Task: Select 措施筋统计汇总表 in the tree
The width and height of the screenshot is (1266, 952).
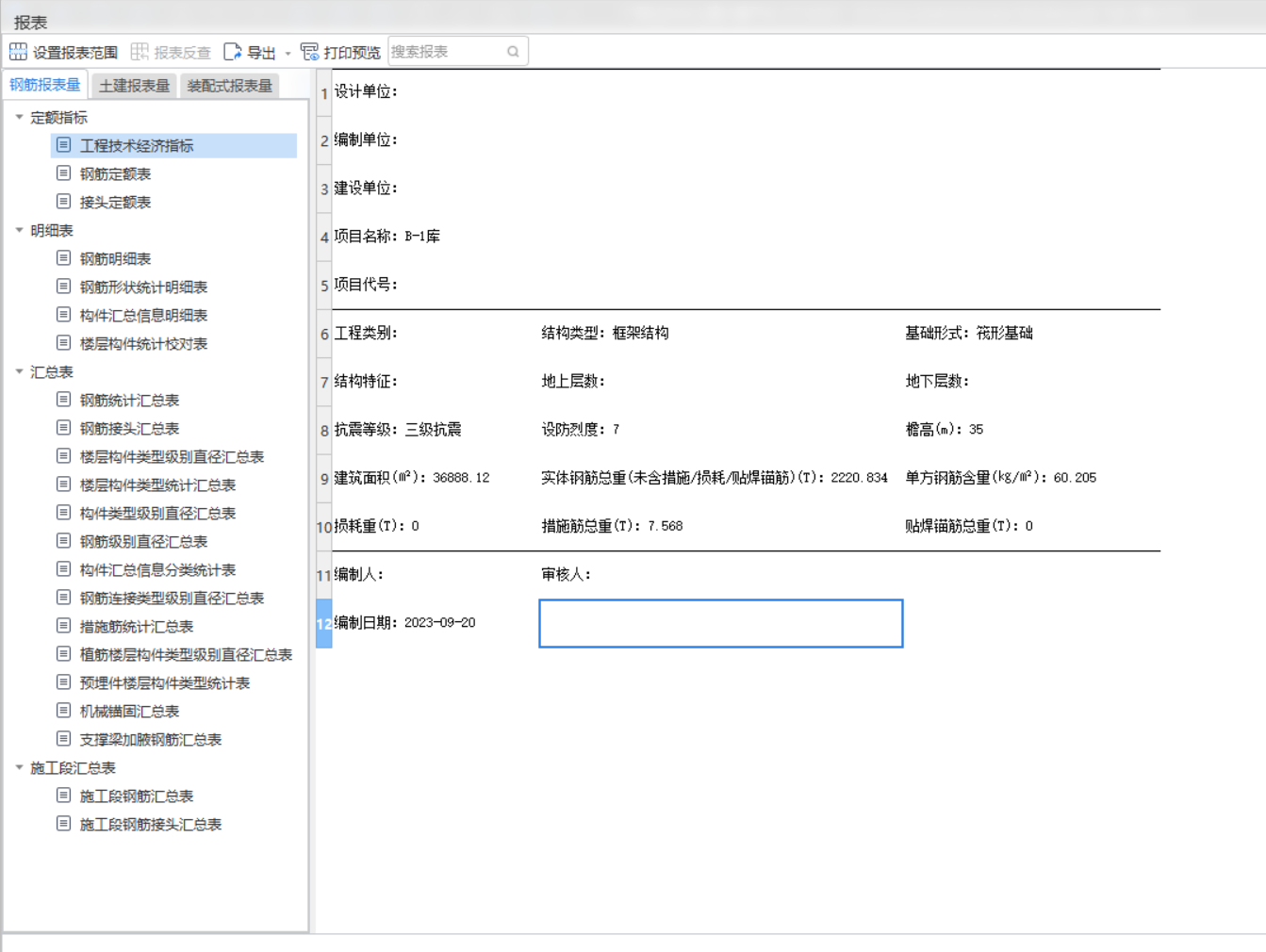Action: point(137,626)
